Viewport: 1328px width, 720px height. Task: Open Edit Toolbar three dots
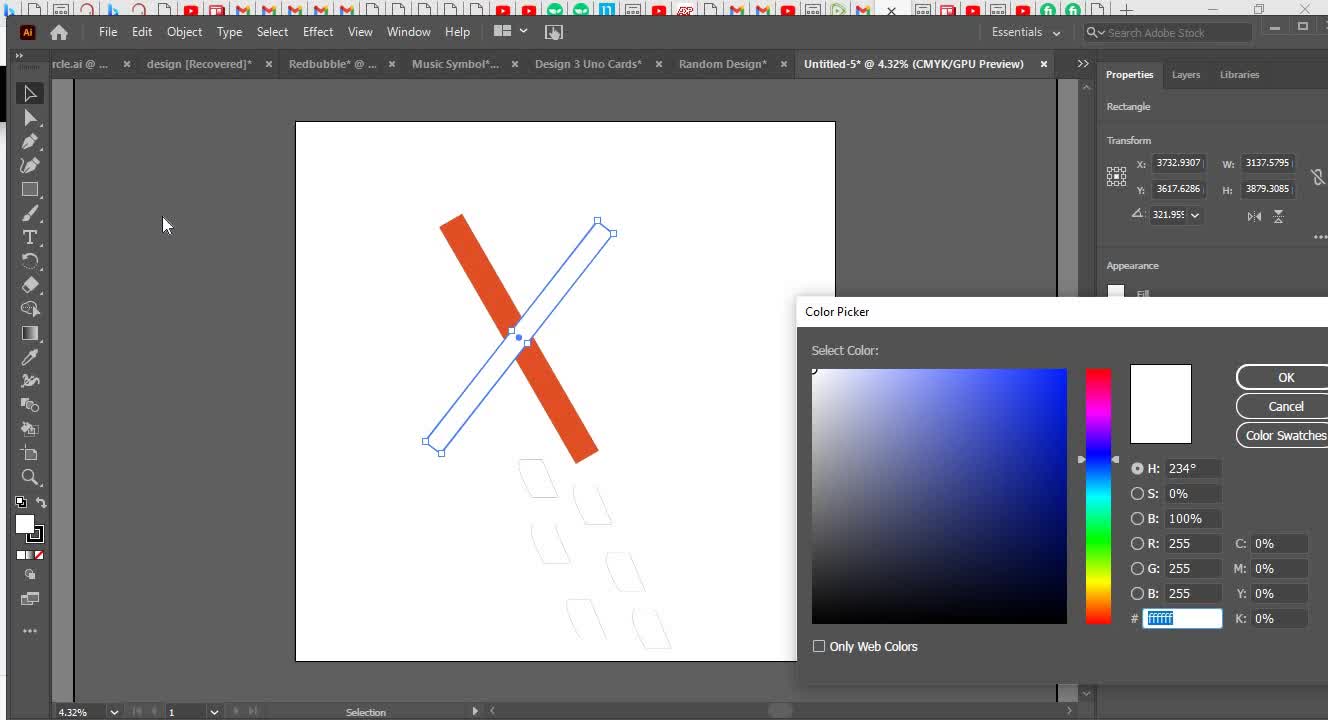tap(30, 631)
